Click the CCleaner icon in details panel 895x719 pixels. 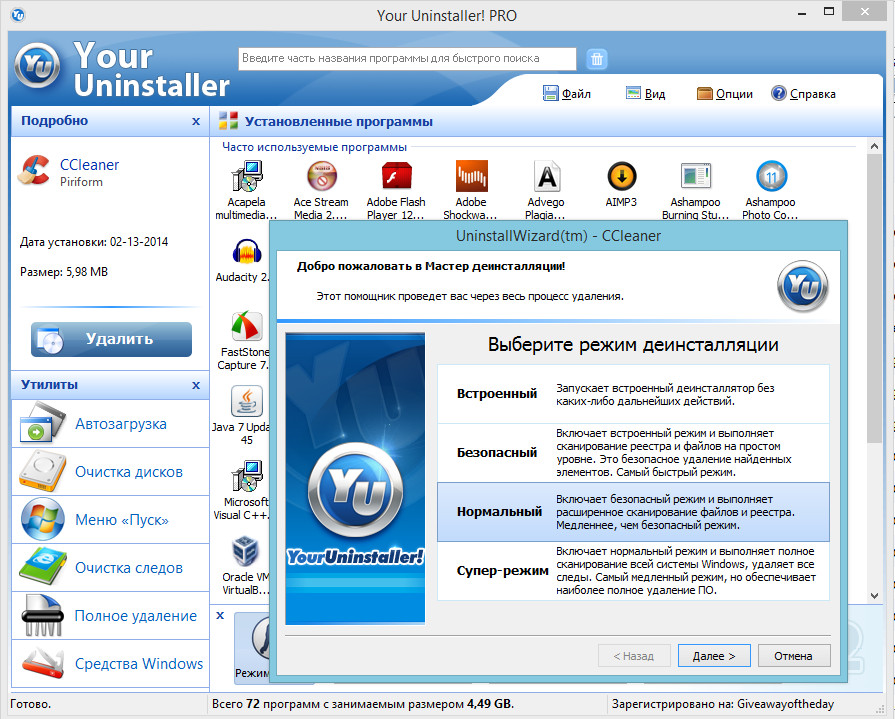tap(34, 171)
